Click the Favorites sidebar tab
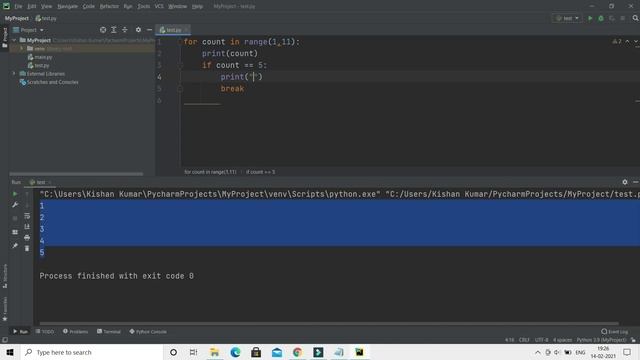Screen dimensions: 640x360 click(4, 309)
